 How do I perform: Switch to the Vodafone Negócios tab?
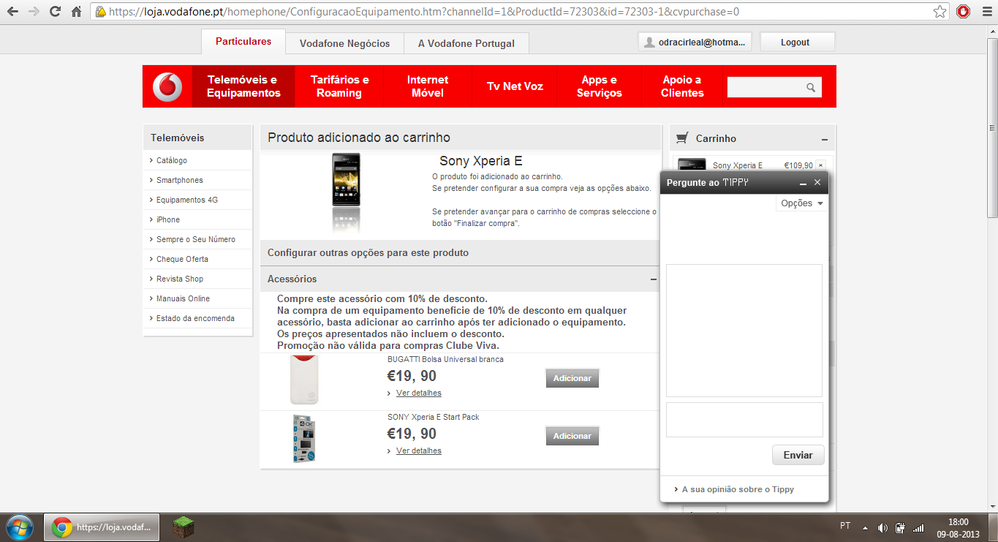(x=345, y=43)
